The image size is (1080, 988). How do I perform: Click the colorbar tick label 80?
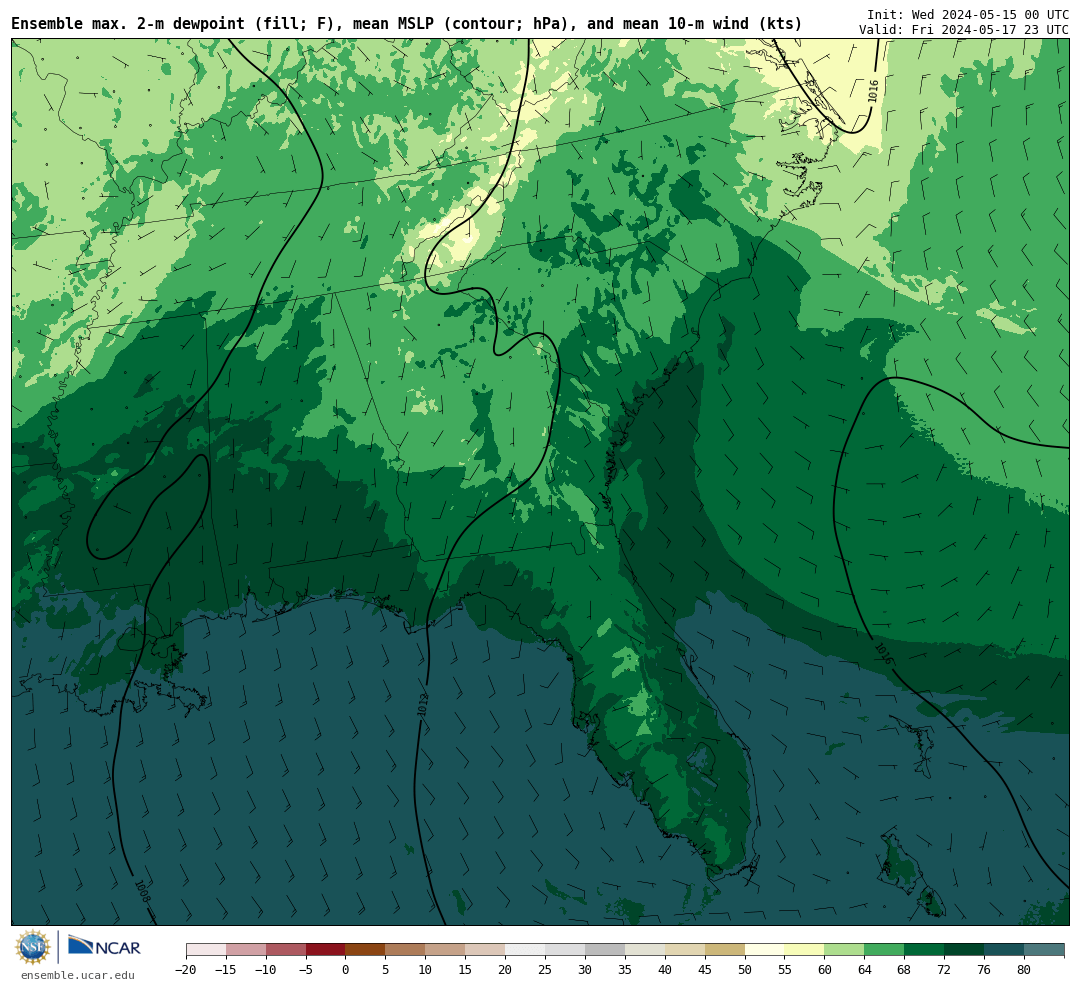pyautogui.click(x=1024, y=969)
